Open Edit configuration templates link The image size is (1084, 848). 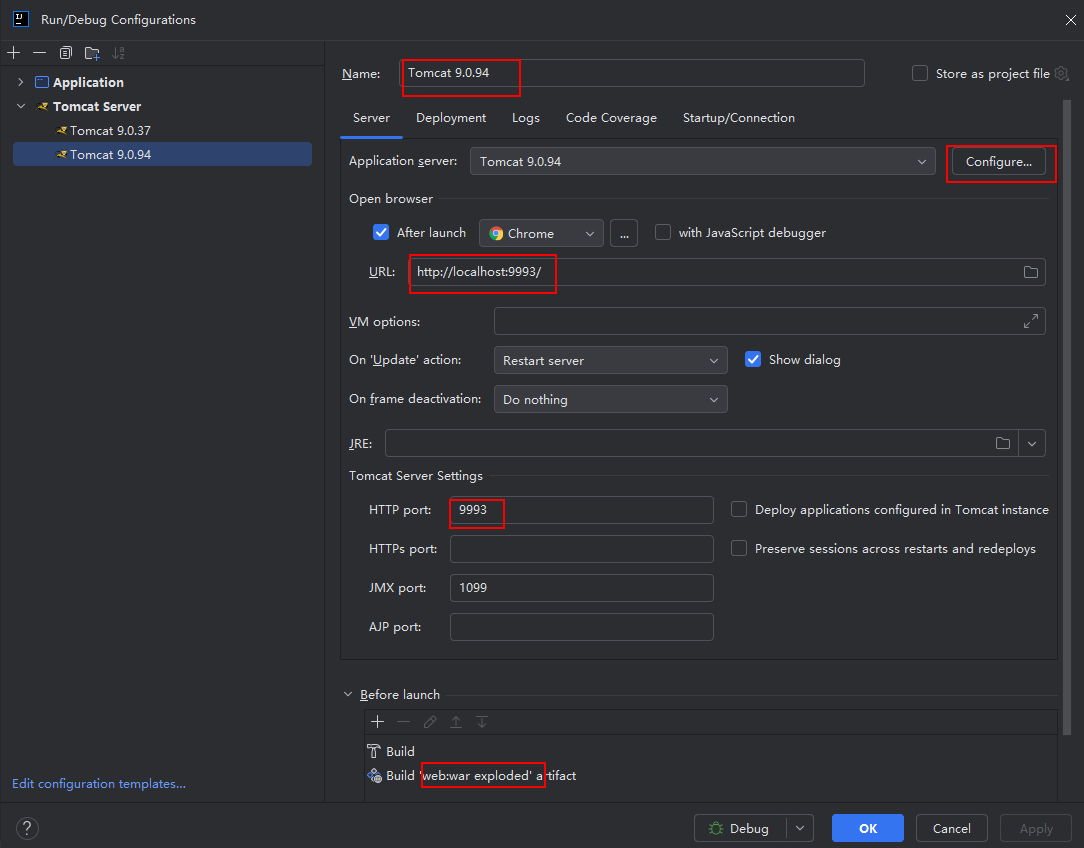tap(99, 784)
